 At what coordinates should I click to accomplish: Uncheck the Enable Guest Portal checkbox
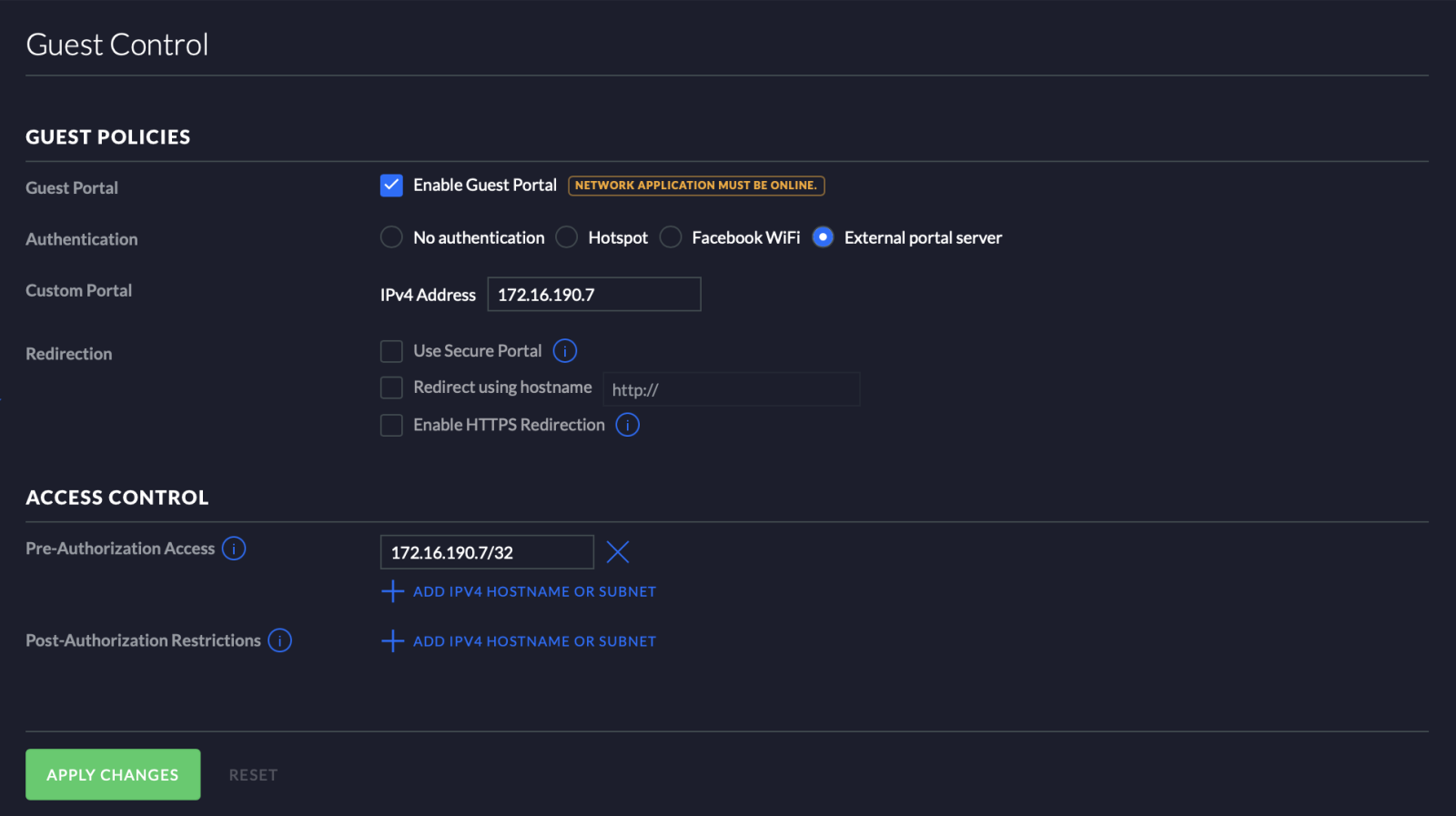(391, 186)
